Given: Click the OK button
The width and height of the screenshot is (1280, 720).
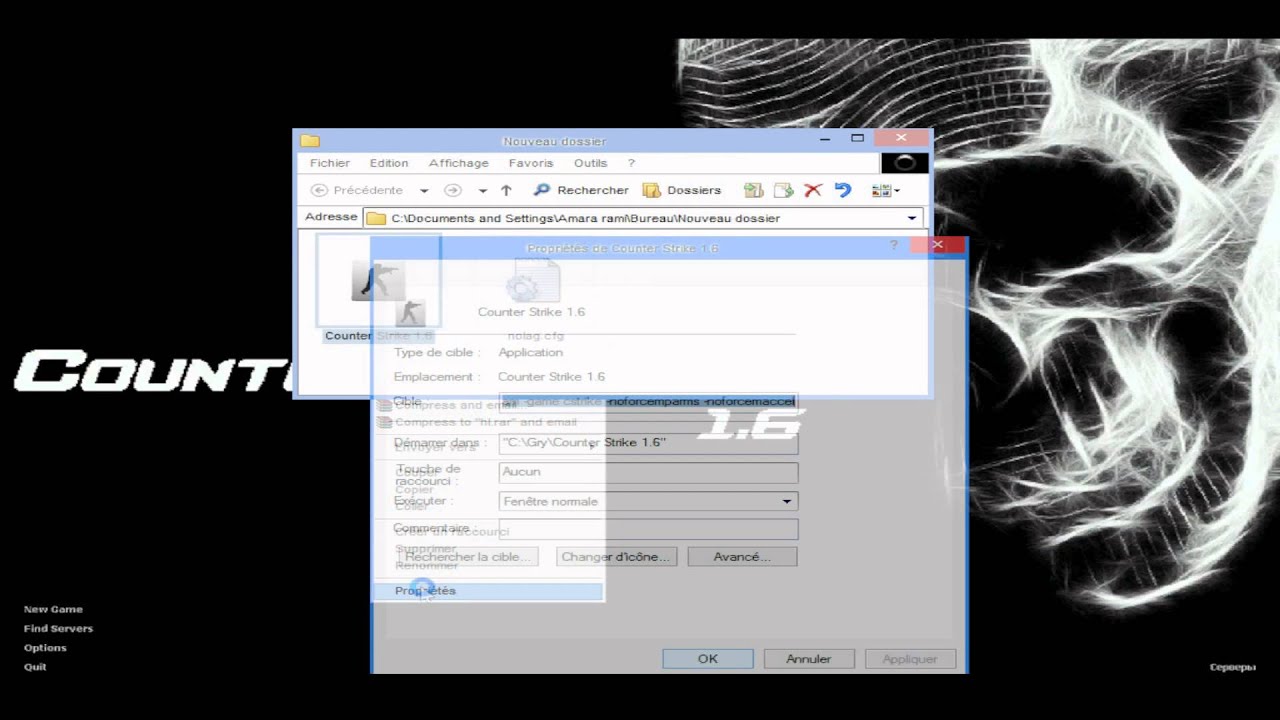Looking at the screenshot, I should (708, 659).
